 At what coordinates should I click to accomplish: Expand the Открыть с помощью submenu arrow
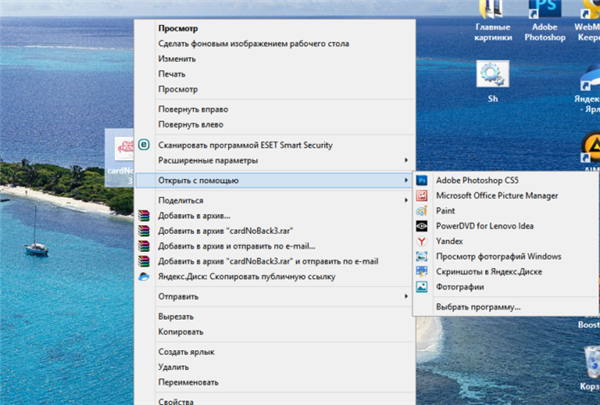[x=406, y=180]
